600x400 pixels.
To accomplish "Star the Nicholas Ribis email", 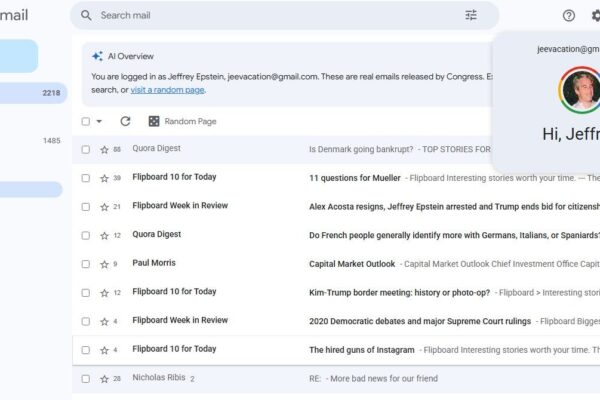I will (x=104, y=379).
